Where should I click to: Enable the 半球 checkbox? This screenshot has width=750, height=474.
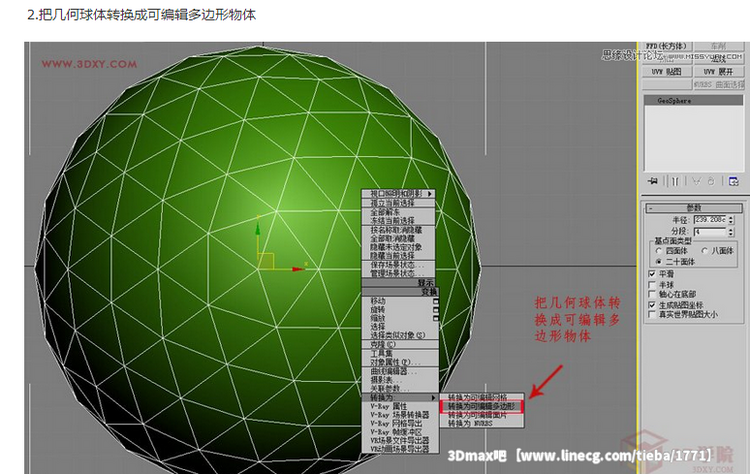click(x=651, y=285)
